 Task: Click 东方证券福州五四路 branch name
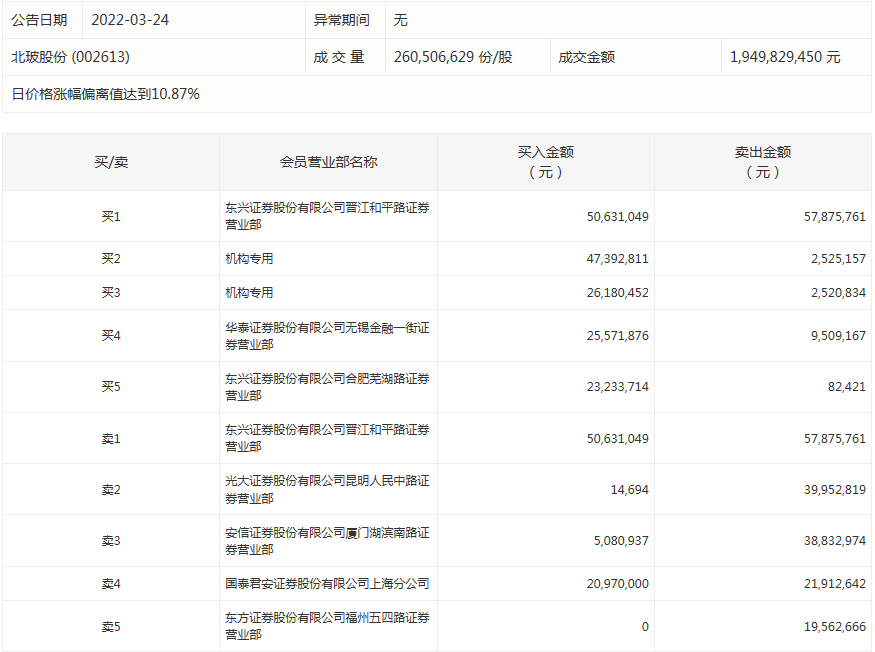pos(327,626)
